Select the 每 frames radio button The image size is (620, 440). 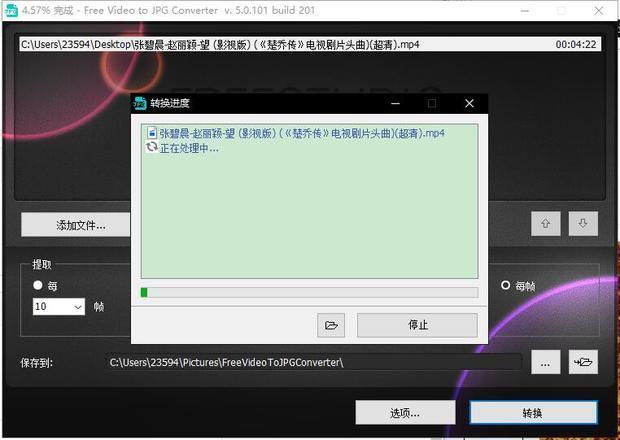[38, 285]
